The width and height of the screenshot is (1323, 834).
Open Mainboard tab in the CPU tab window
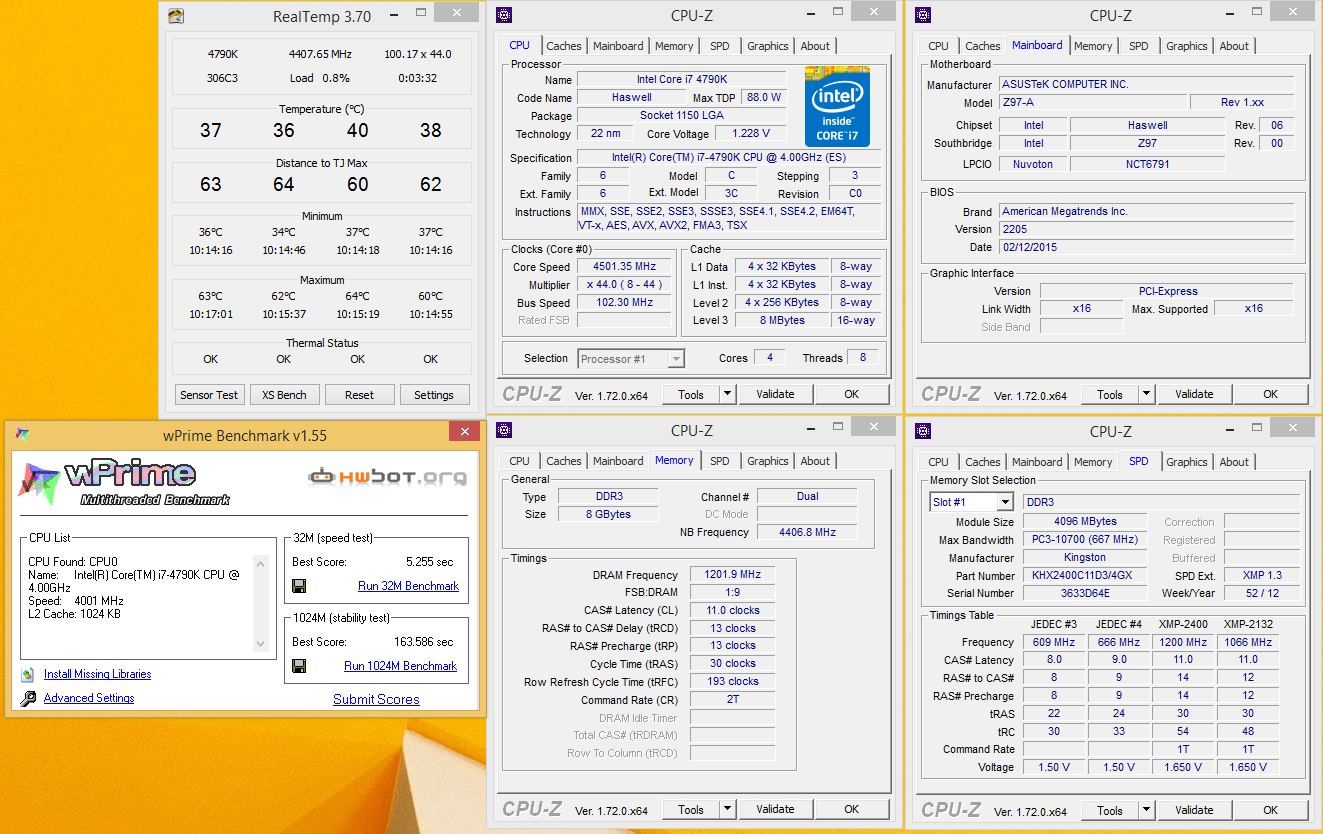click(618, 46)
